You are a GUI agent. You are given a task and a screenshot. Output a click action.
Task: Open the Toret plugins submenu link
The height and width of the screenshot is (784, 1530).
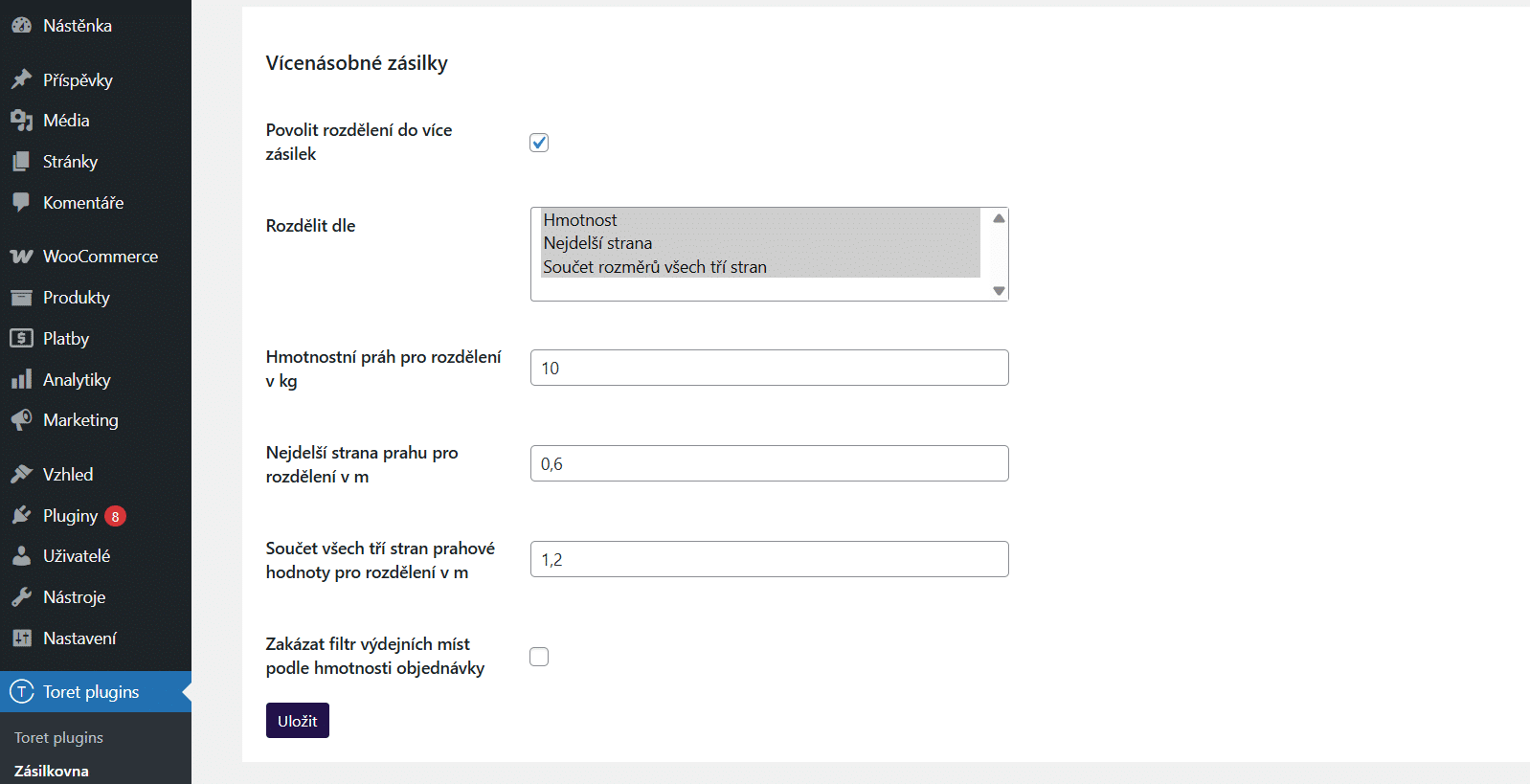58,738
